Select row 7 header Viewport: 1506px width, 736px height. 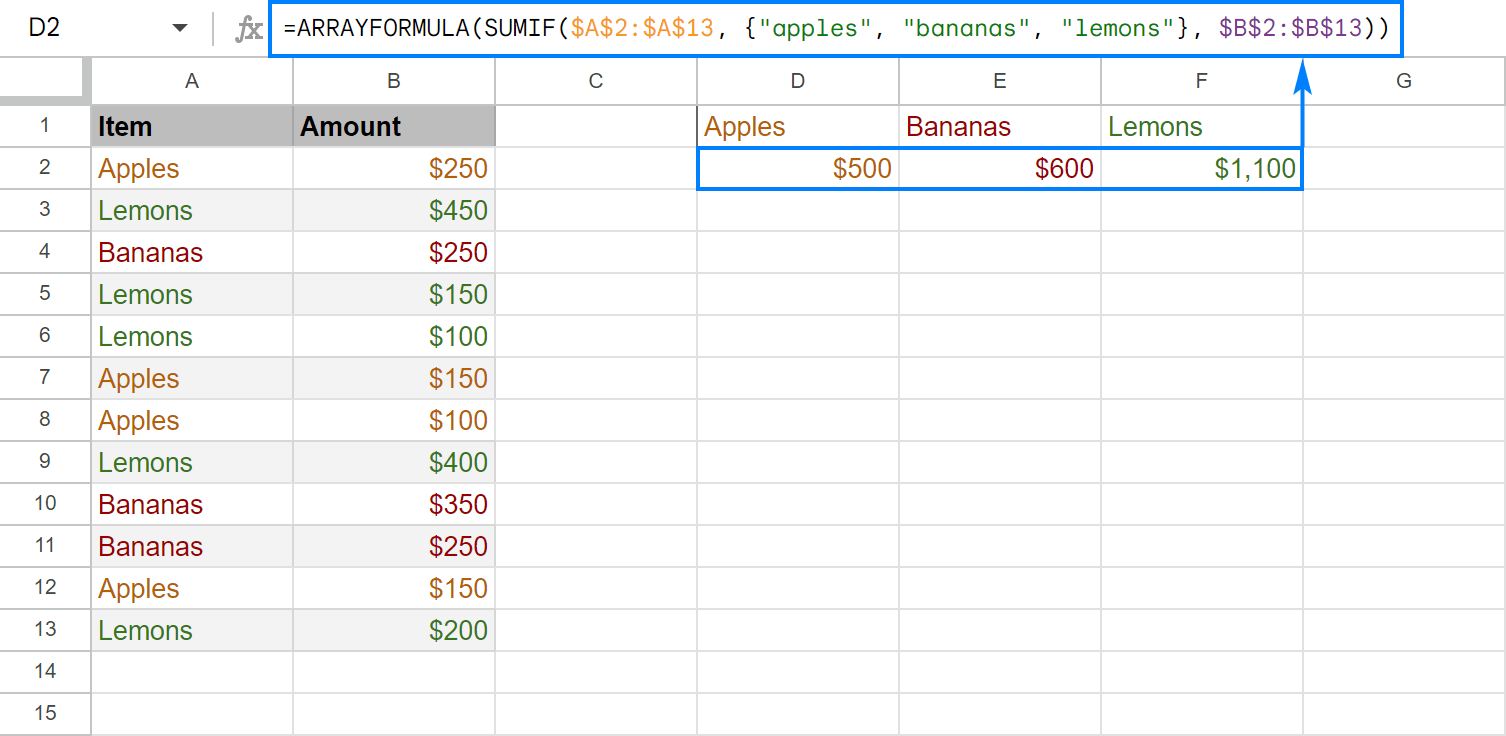point(45,378)
